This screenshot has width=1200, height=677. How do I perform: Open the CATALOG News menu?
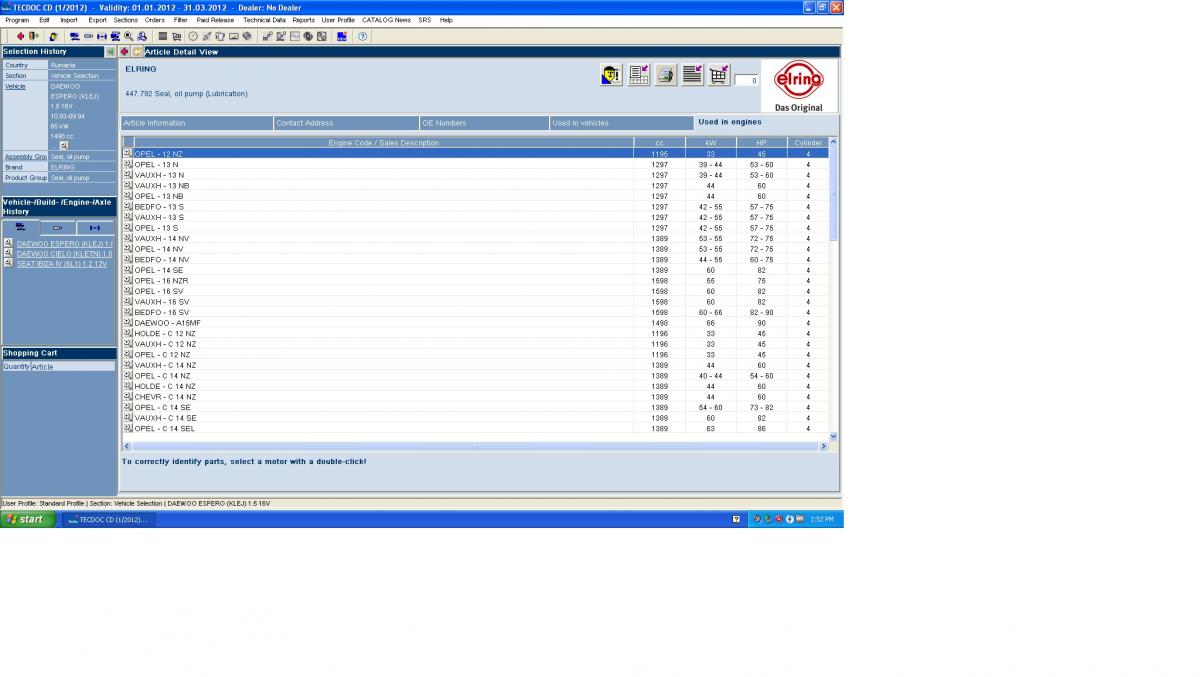tap(386, 20)
